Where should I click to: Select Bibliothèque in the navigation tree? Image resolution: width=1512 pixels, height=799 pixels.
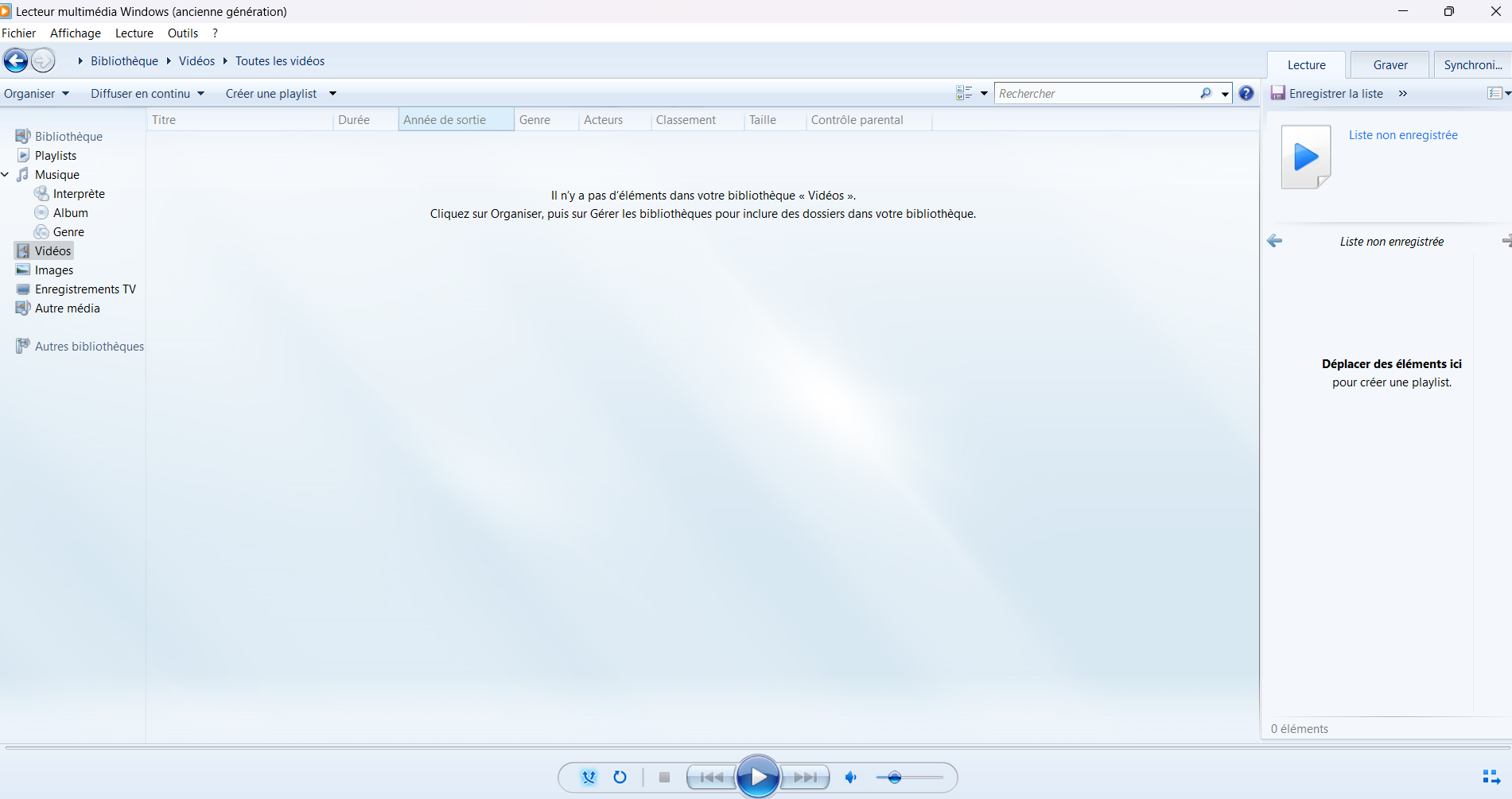coord(68,136)
